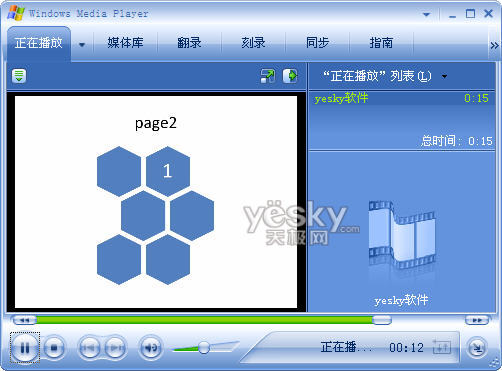Skip to the next track

coord(115,348)
